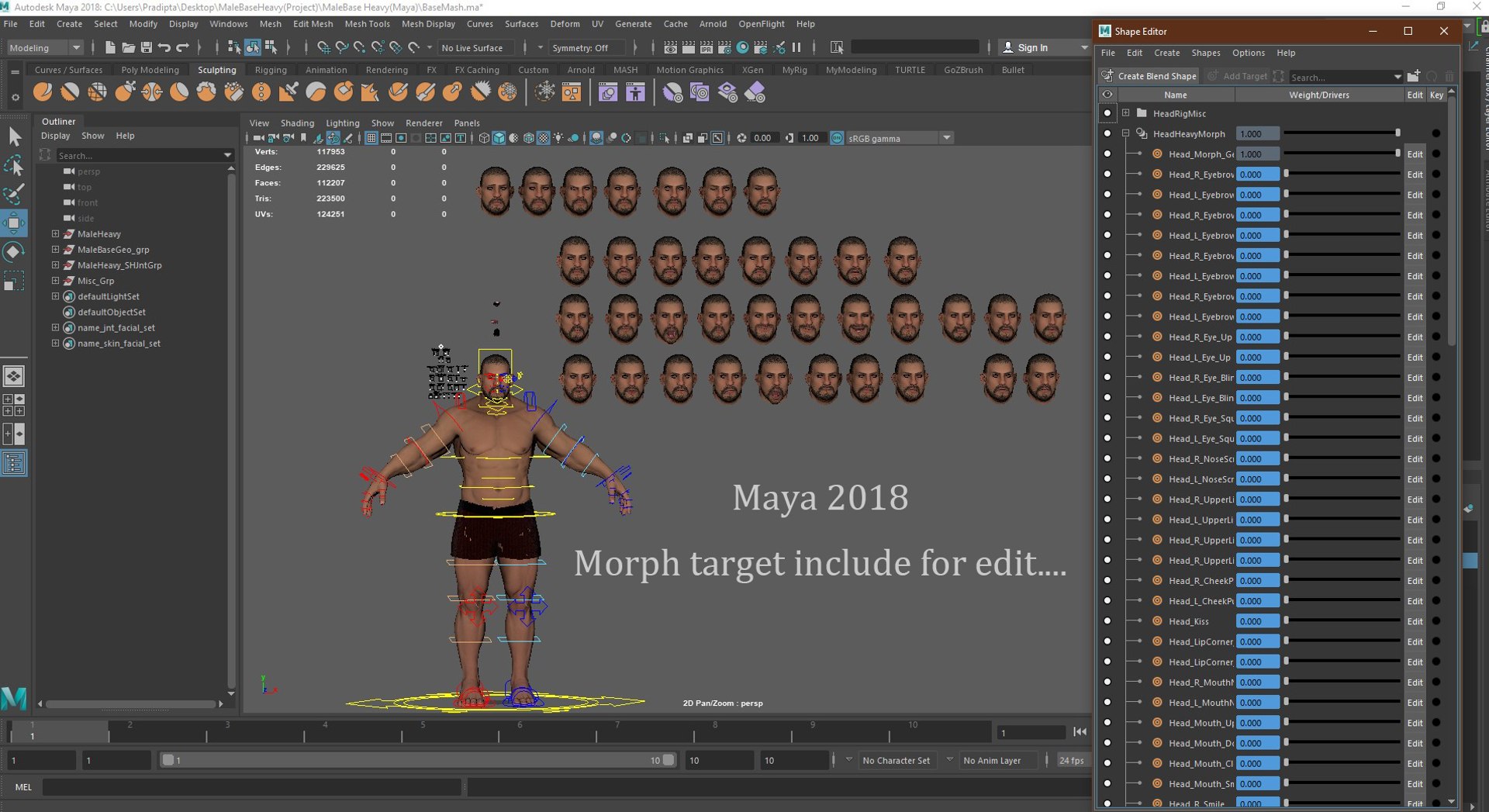Click the Save Scene disk icon
The image size is (1489, 812).
click(146, 47)
